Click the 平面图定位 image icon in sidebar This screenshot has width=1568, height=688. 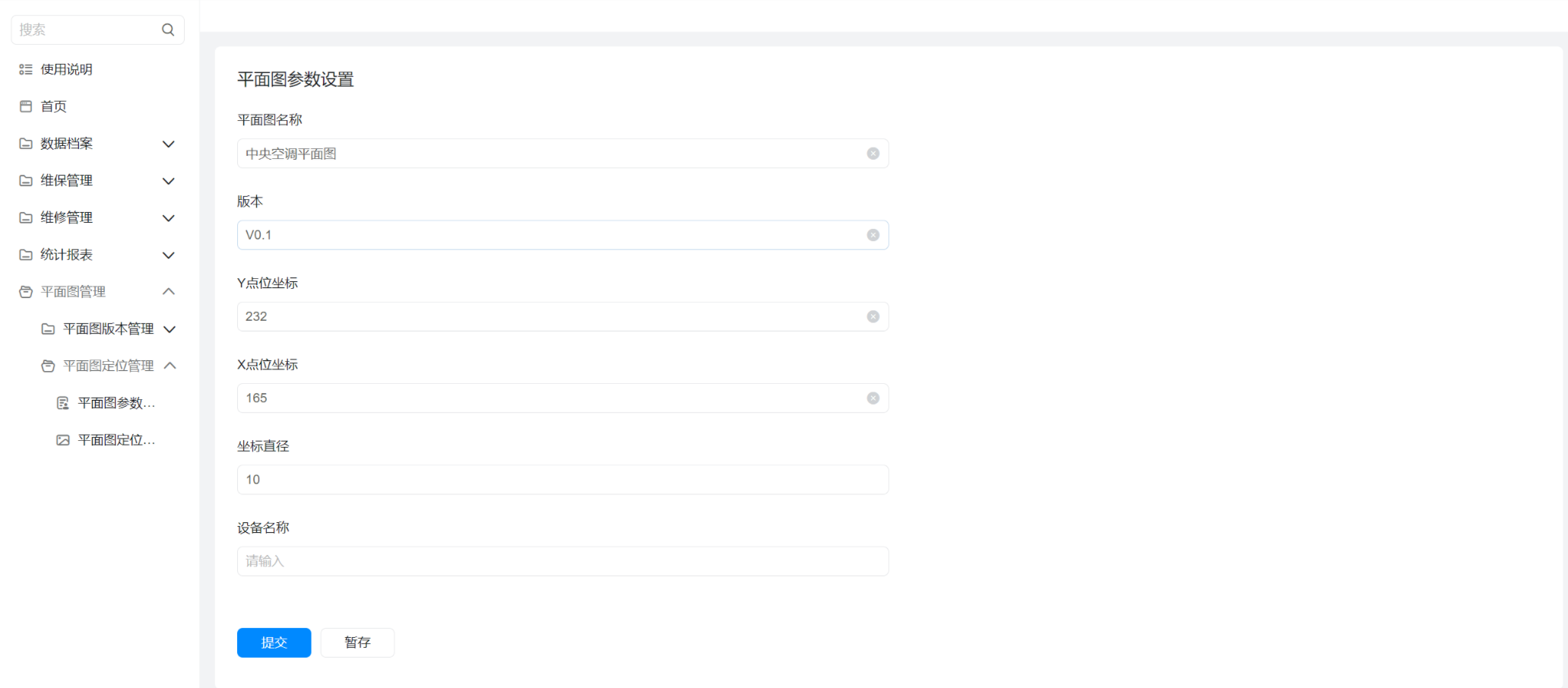point(63,440)
